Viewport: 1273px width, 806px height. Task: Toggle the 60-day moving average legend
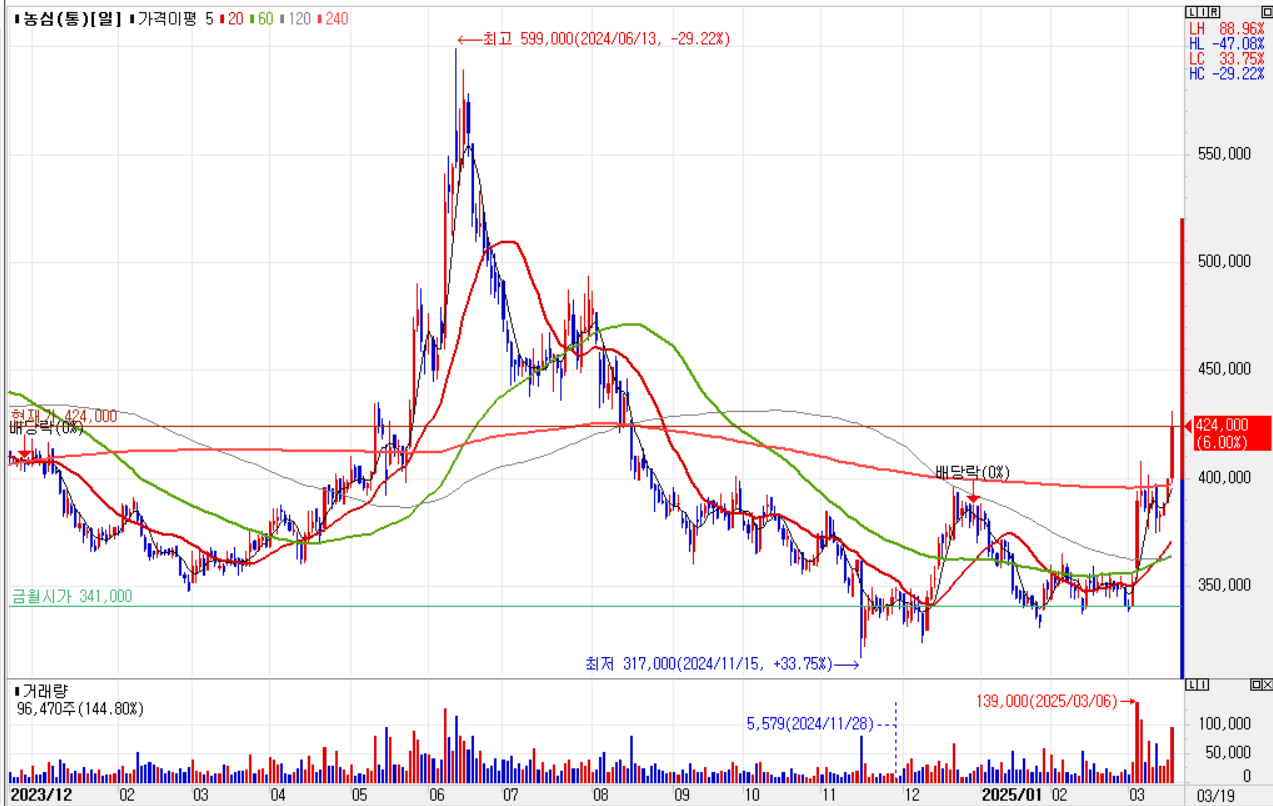(265, 18)
